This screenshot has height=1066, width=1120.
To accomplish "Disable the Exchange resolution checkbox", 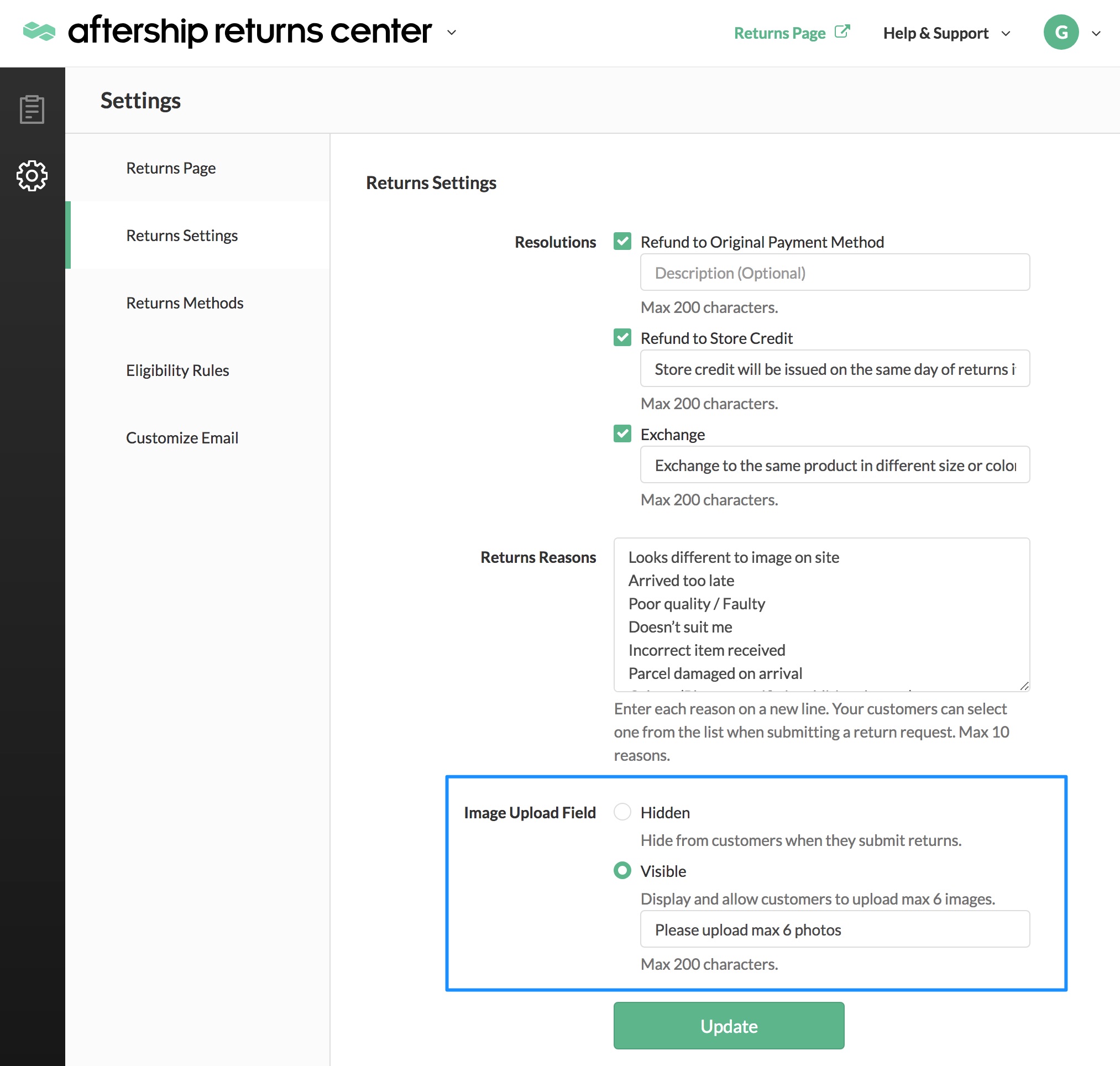I will point(622,434).
